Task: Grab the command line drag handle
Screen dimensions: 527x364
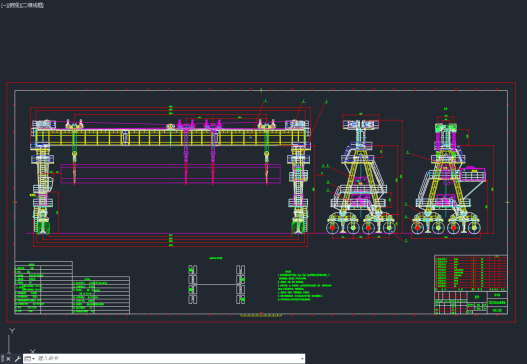Action: click(3, 359)
